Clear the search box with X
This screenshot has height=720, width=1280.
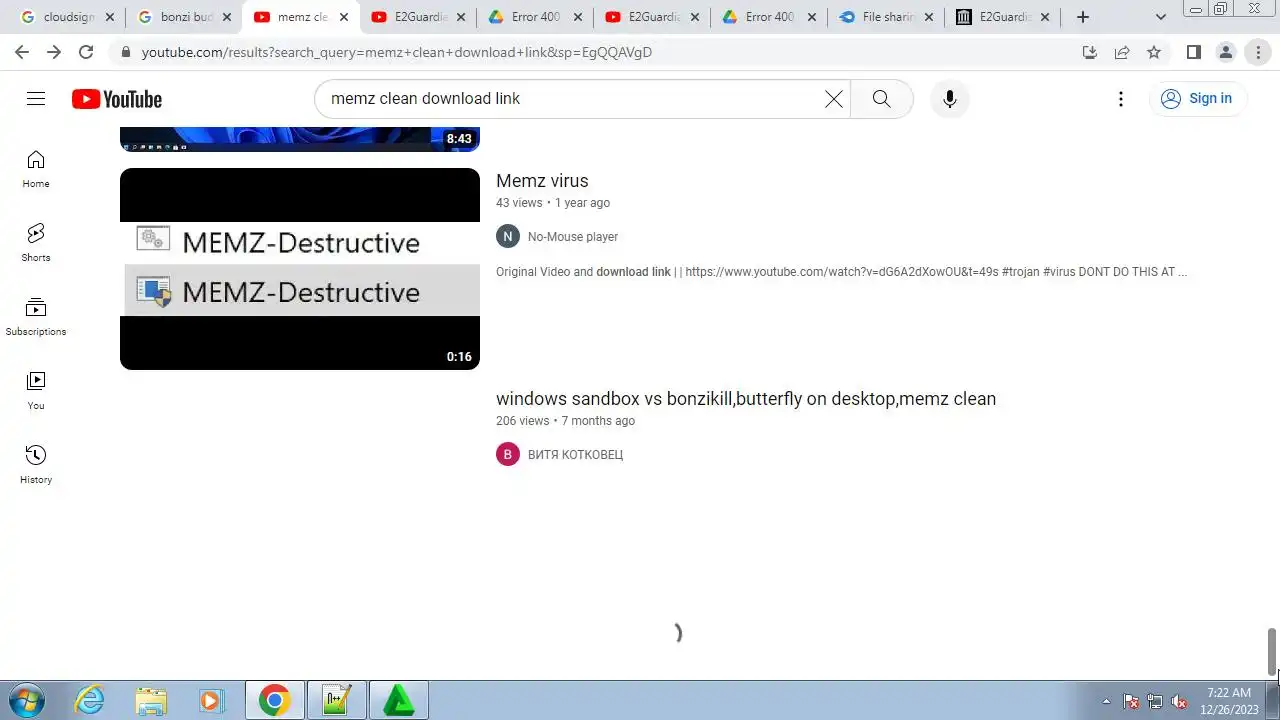(833, 98)
